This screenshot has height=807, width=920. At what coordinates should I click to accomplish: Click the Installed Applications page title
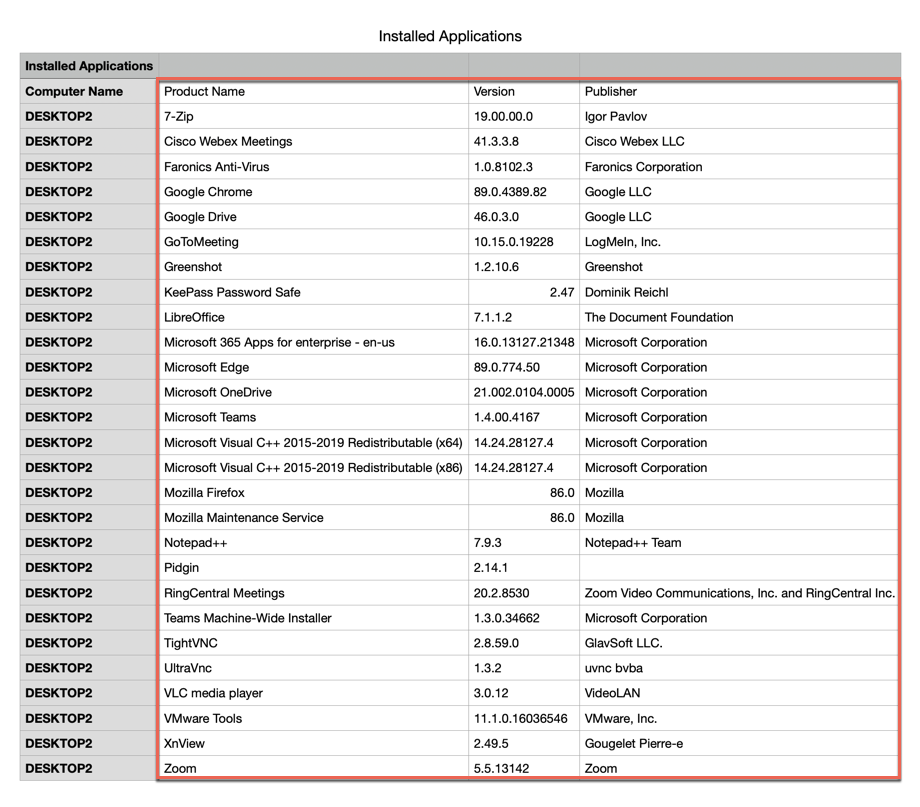(x=450, y=36)
